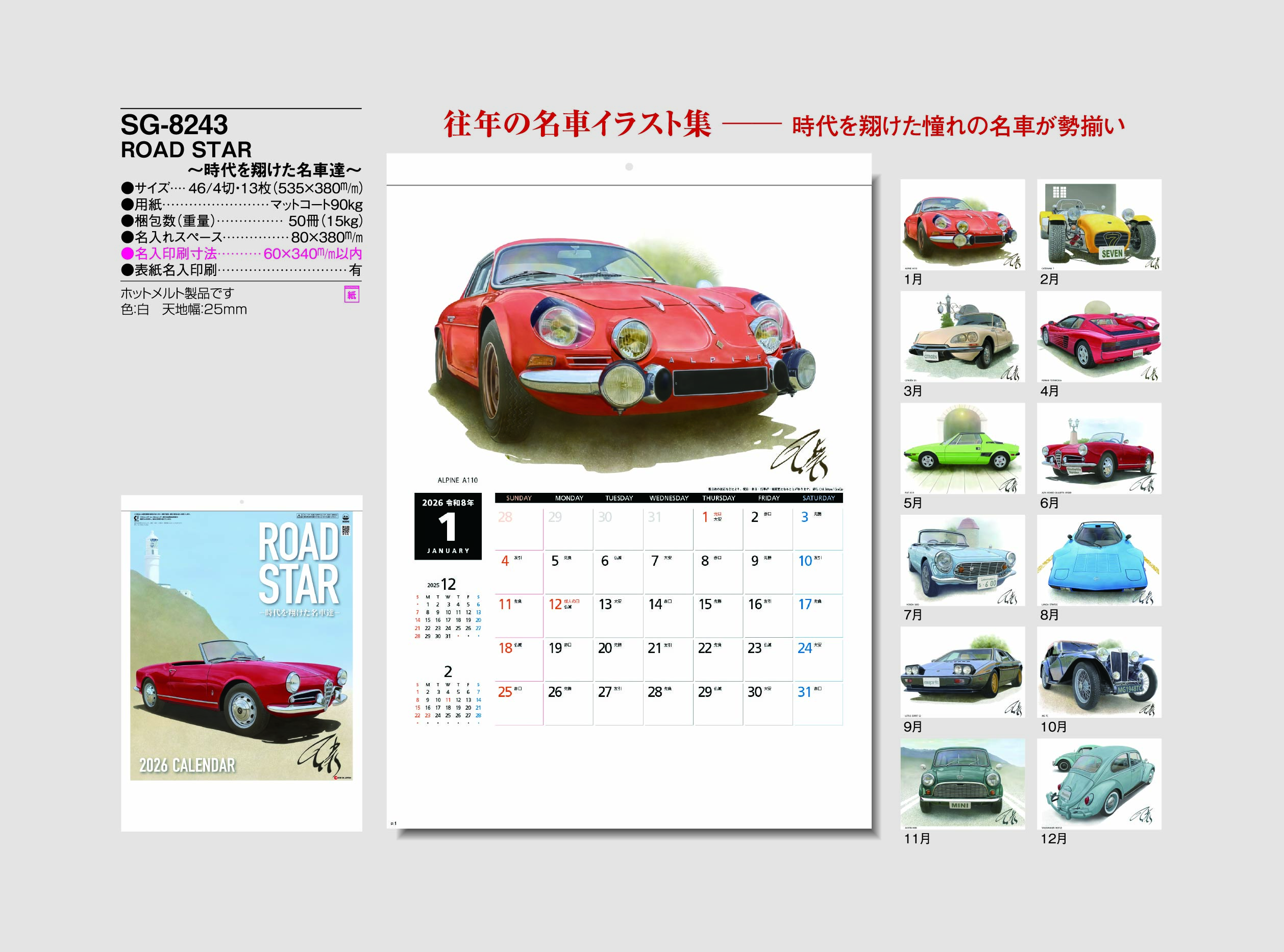Select the August blue Lancia thumbnail
This screenshot has height=952, width=1284.
pyautogui.click(x=1099, y=560)
